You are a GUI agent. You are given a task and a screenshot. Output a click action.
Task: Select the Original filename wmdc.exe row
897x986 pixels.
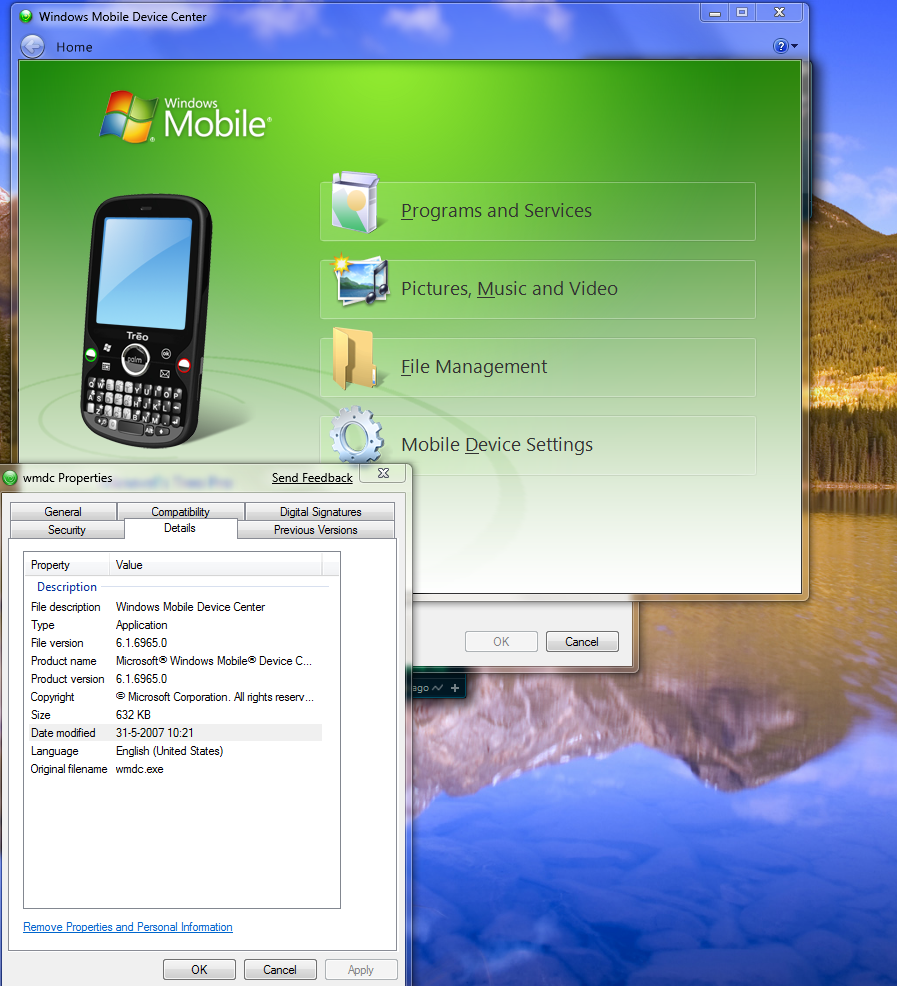pos(176,769)
